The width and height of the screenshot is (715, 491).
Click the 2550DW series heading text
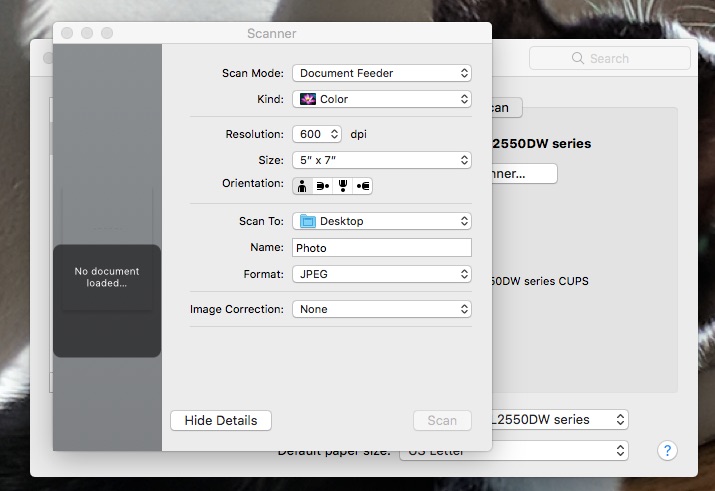542,144
